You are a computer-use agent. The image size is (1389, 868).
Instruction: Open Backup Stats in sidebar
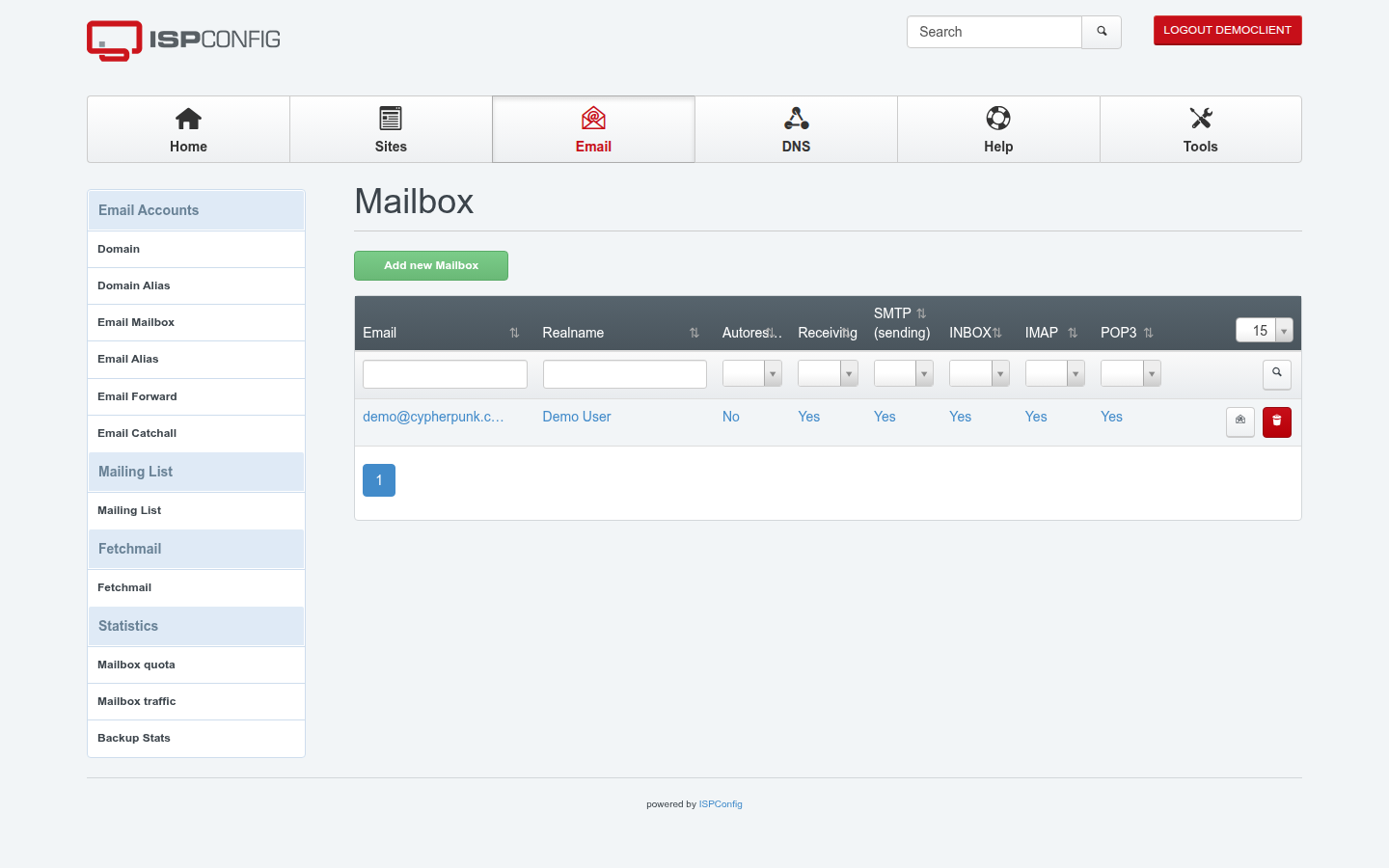(x=197, y=738)
